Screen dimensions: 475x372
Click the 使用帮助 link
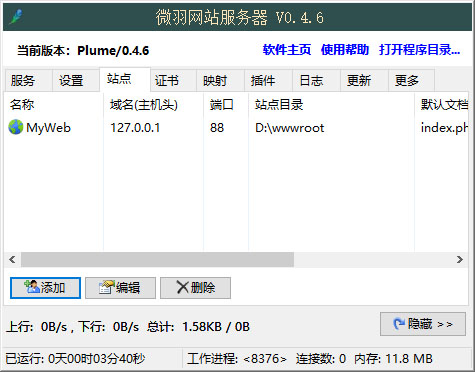point(345,50)
